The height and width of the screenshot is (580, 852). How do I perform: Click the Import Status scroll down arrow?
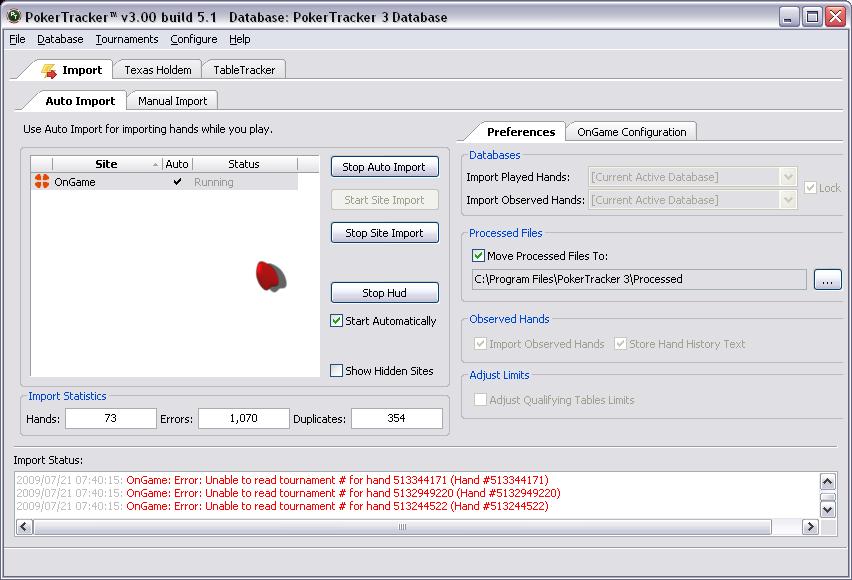(828, 509)
